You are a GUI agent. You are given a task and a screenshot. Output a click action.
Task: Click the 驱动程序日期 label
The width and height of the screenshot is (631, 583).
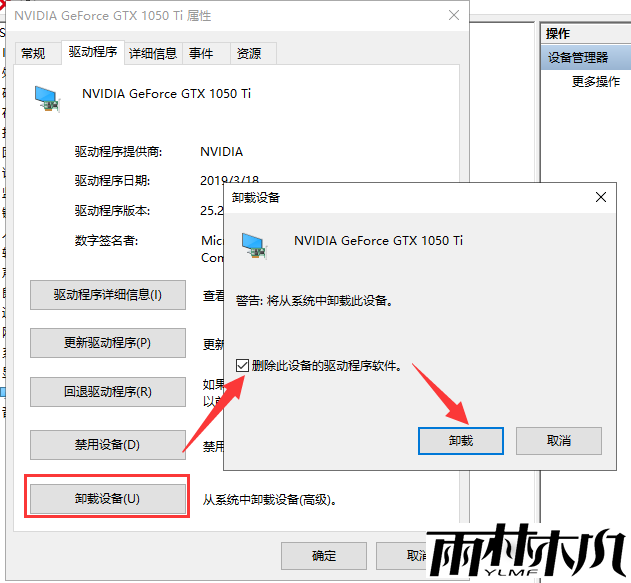(112, 181)
